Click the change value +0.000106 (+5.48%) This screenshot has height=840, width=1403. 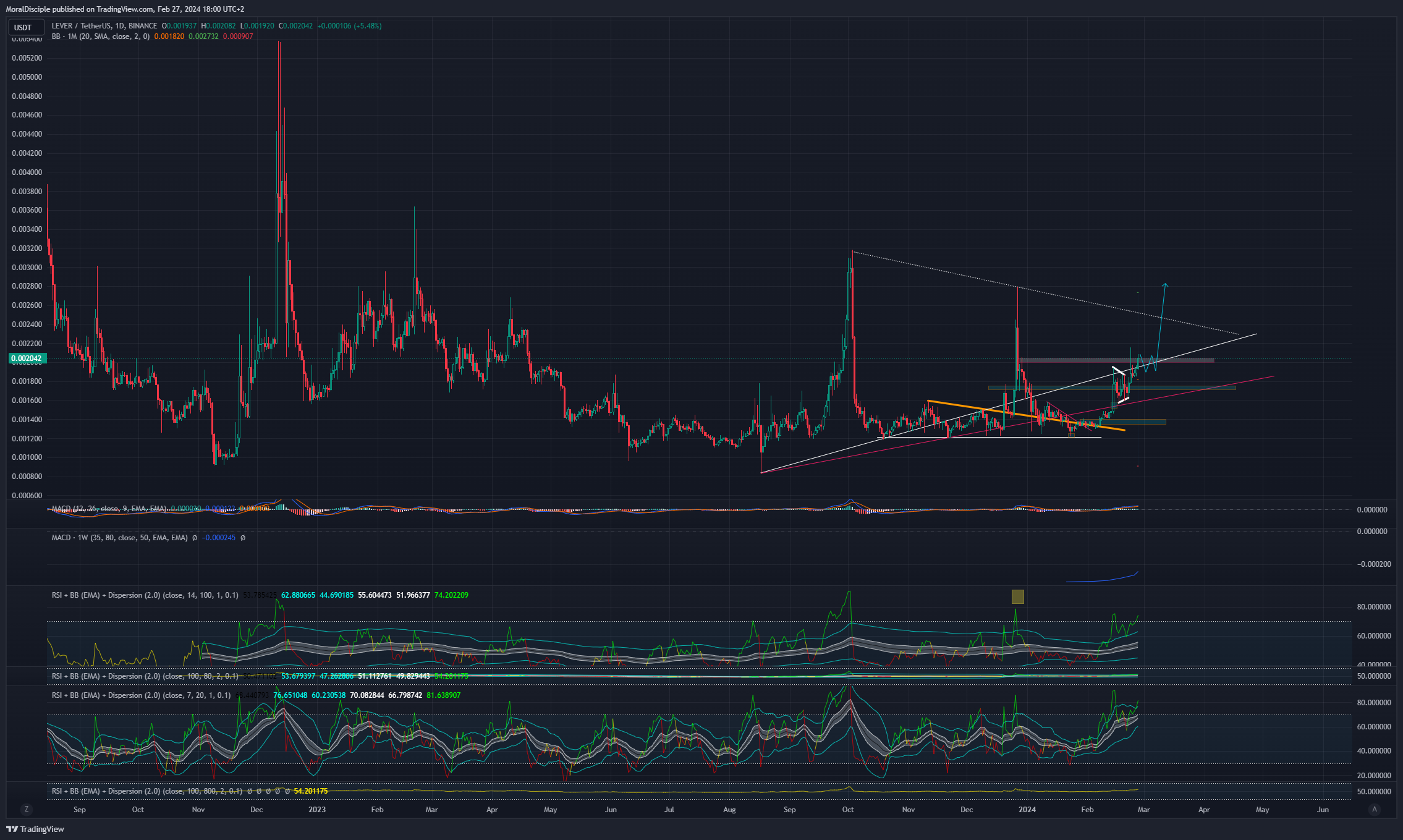click(x=349, y=26)
